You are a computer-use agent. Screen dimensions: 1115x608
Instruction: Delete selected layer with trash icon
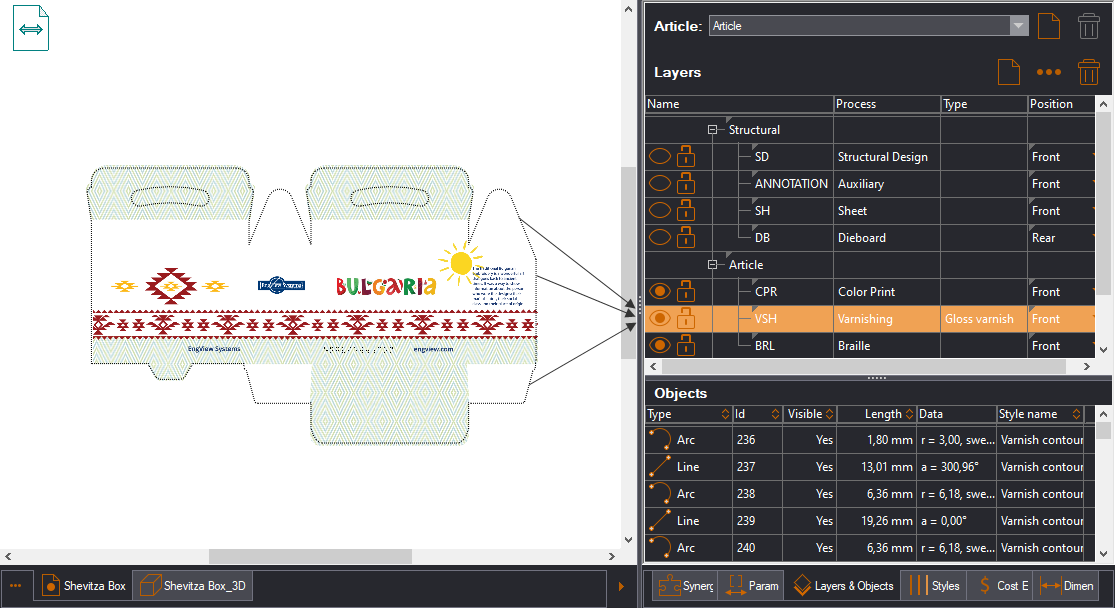pos(1089,72)
